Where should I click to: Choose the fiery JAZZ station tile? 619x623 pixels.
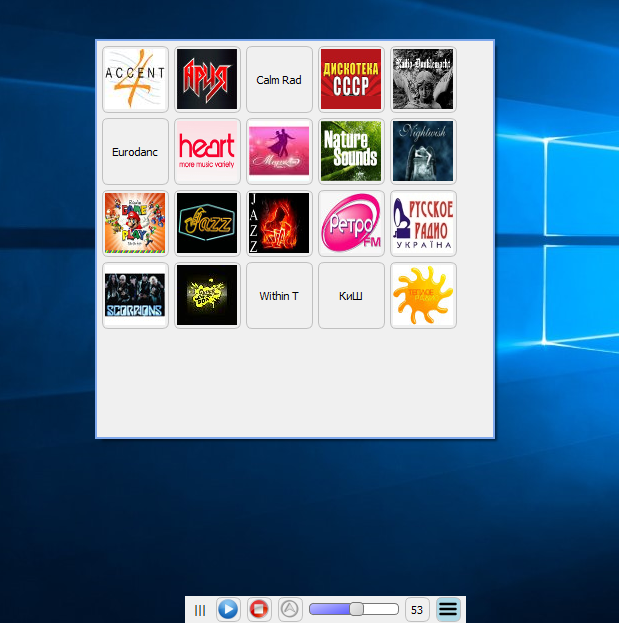(279, 223)
